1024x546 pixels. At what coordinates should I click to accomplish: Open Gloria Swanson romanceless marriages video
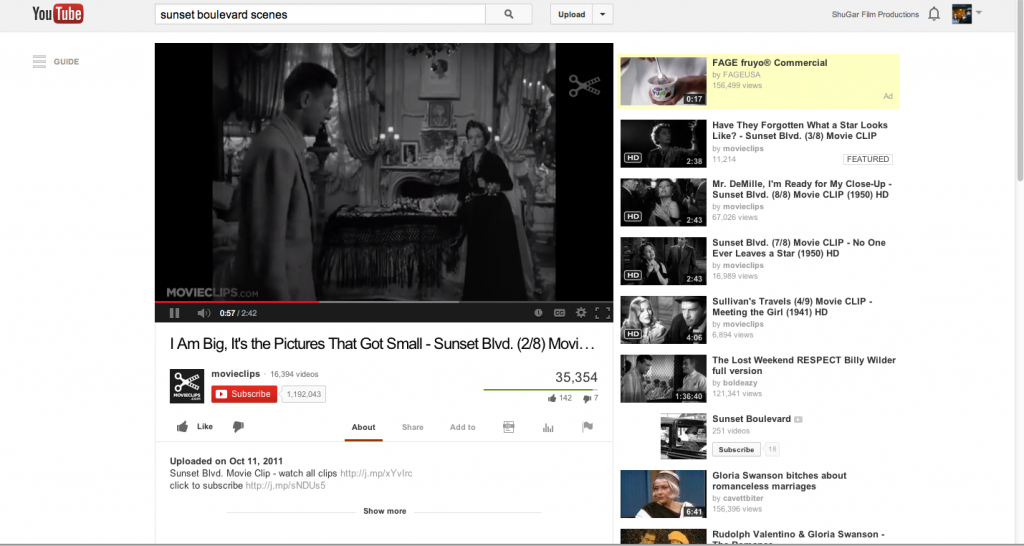(x=779, y=481)
